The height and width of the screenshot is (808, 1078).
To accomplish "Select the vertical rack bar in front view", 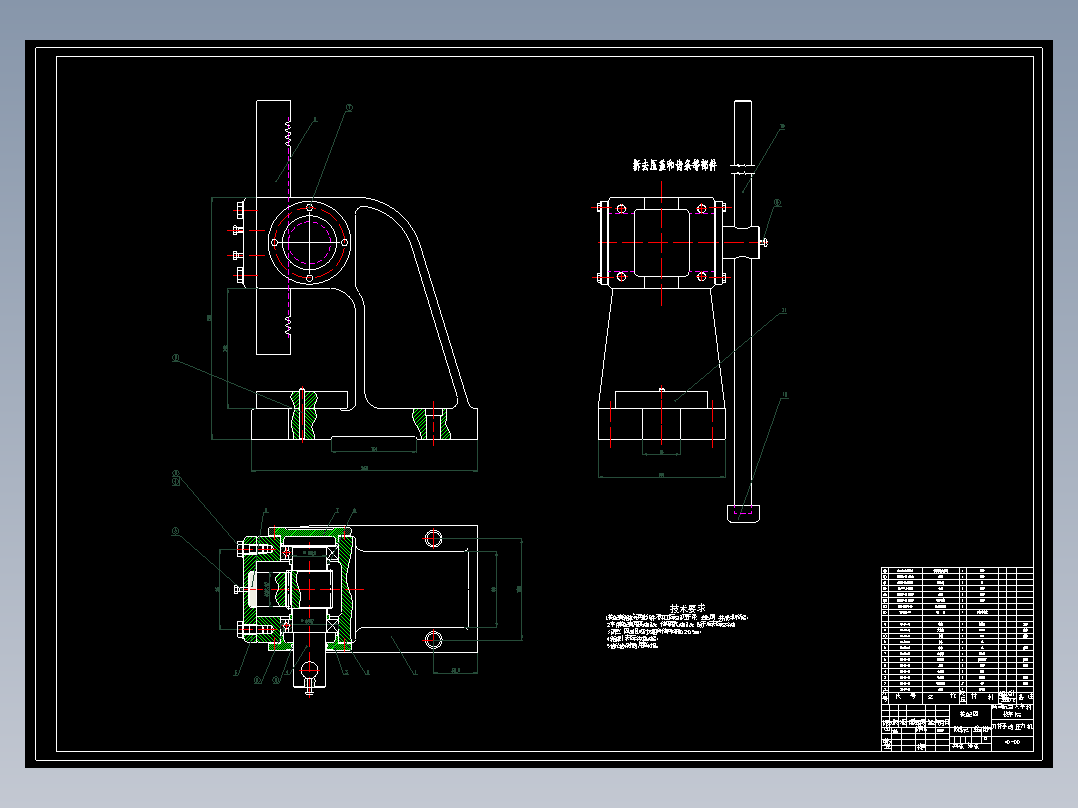I will tap(274, 228).
